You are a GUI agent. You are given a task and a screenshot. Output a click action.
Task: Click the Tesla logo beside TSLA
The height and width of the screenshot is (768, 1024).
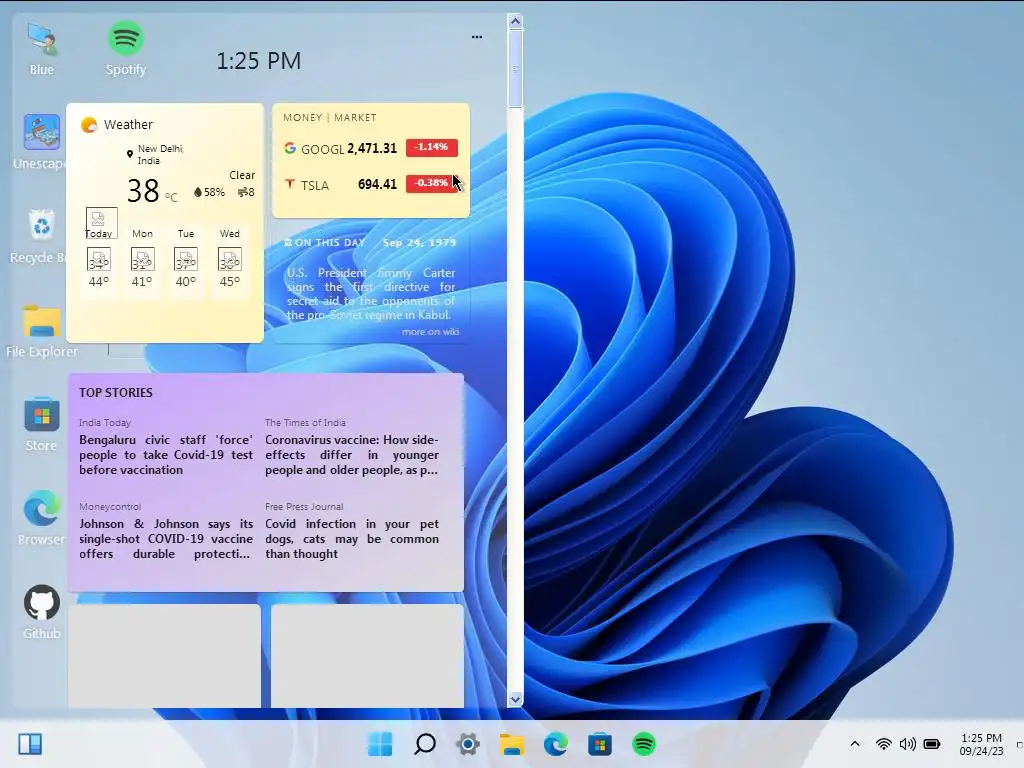pos(290,184)
